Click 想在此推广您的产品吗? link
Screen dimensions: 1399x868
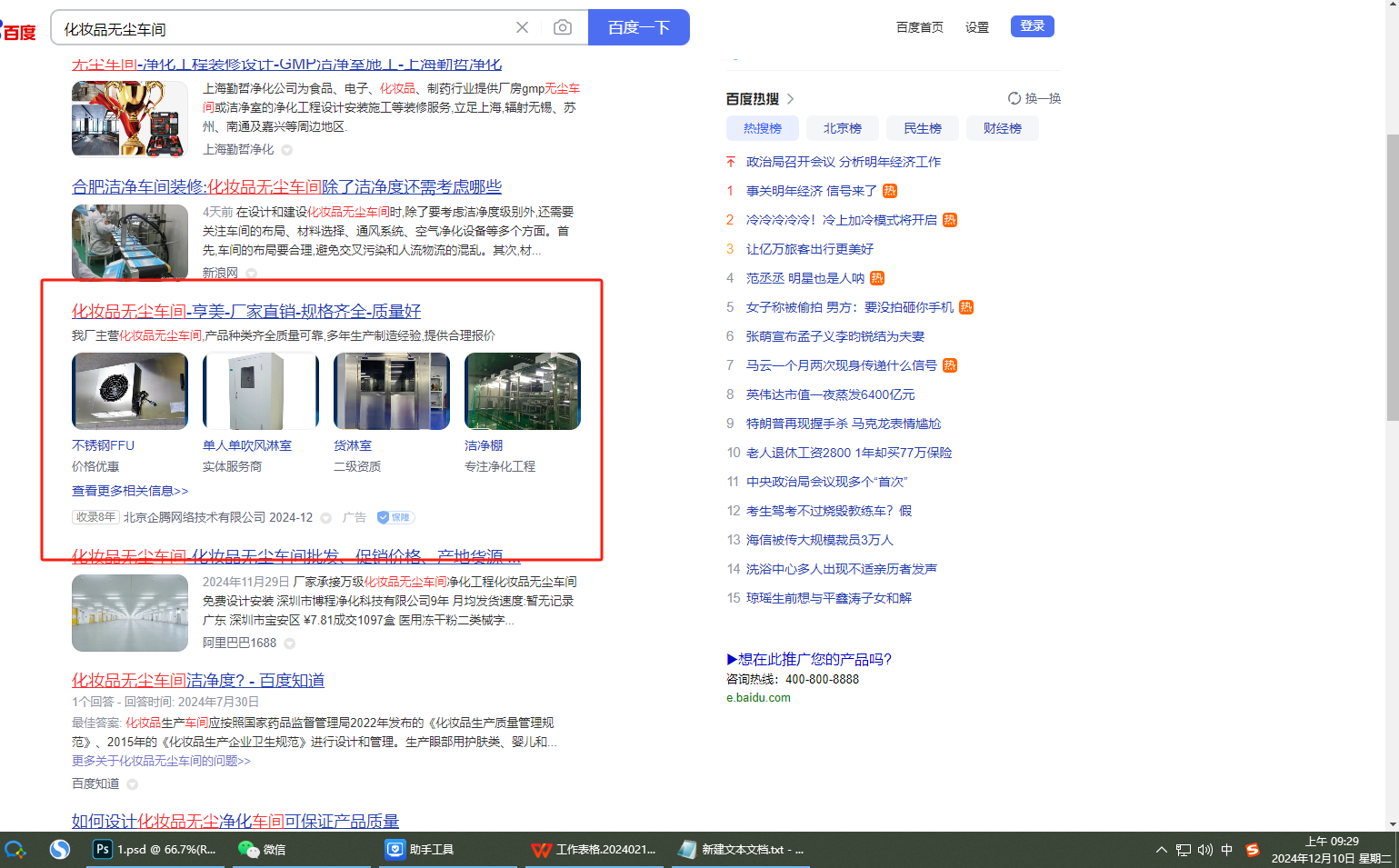(809, 660)
